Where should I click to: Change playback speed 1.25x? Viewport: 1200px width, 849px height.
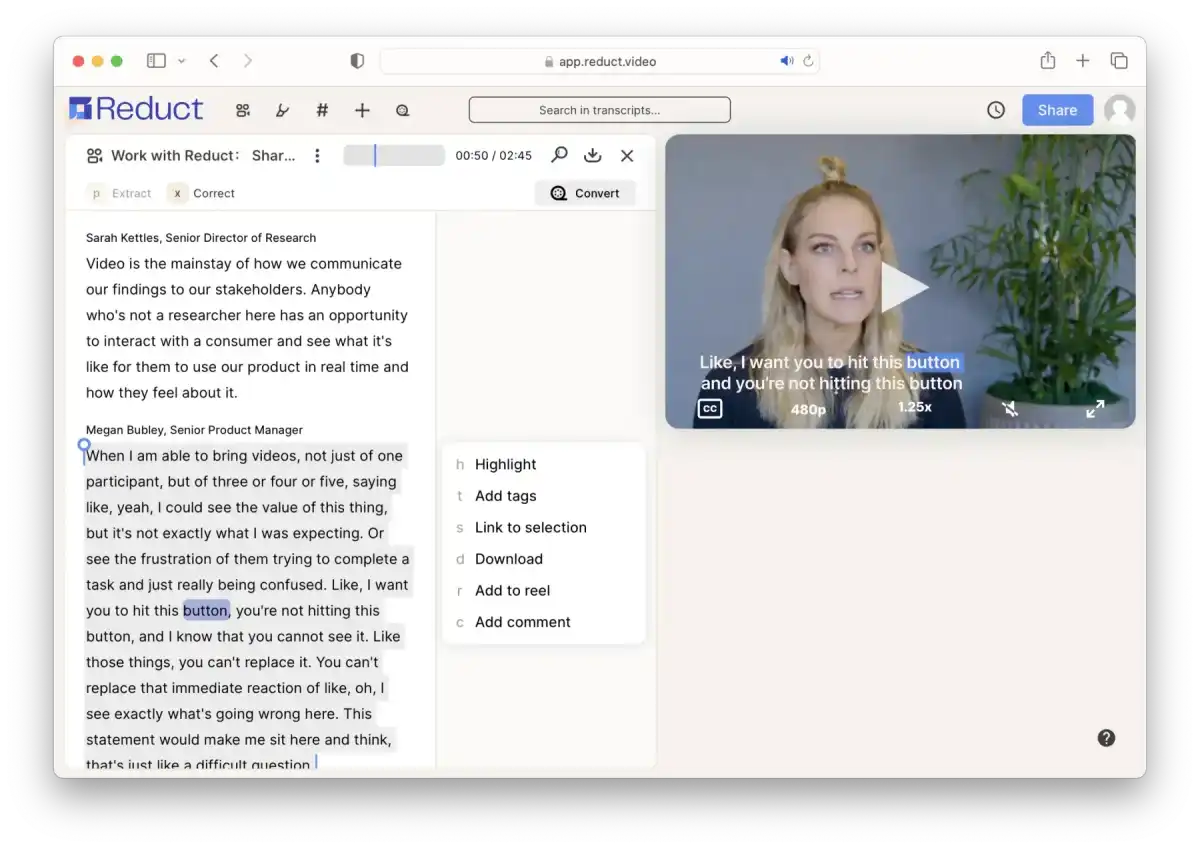click(x=914, y=407)
